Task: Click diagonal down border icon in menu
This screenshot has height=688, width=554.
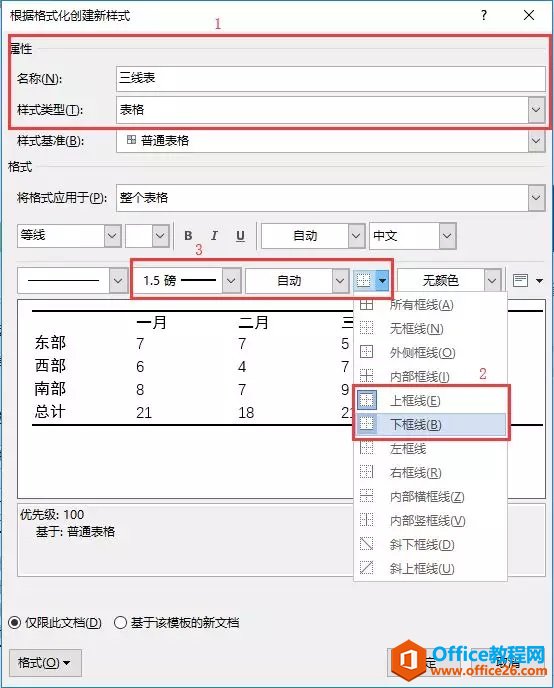Action: point(366,544)
